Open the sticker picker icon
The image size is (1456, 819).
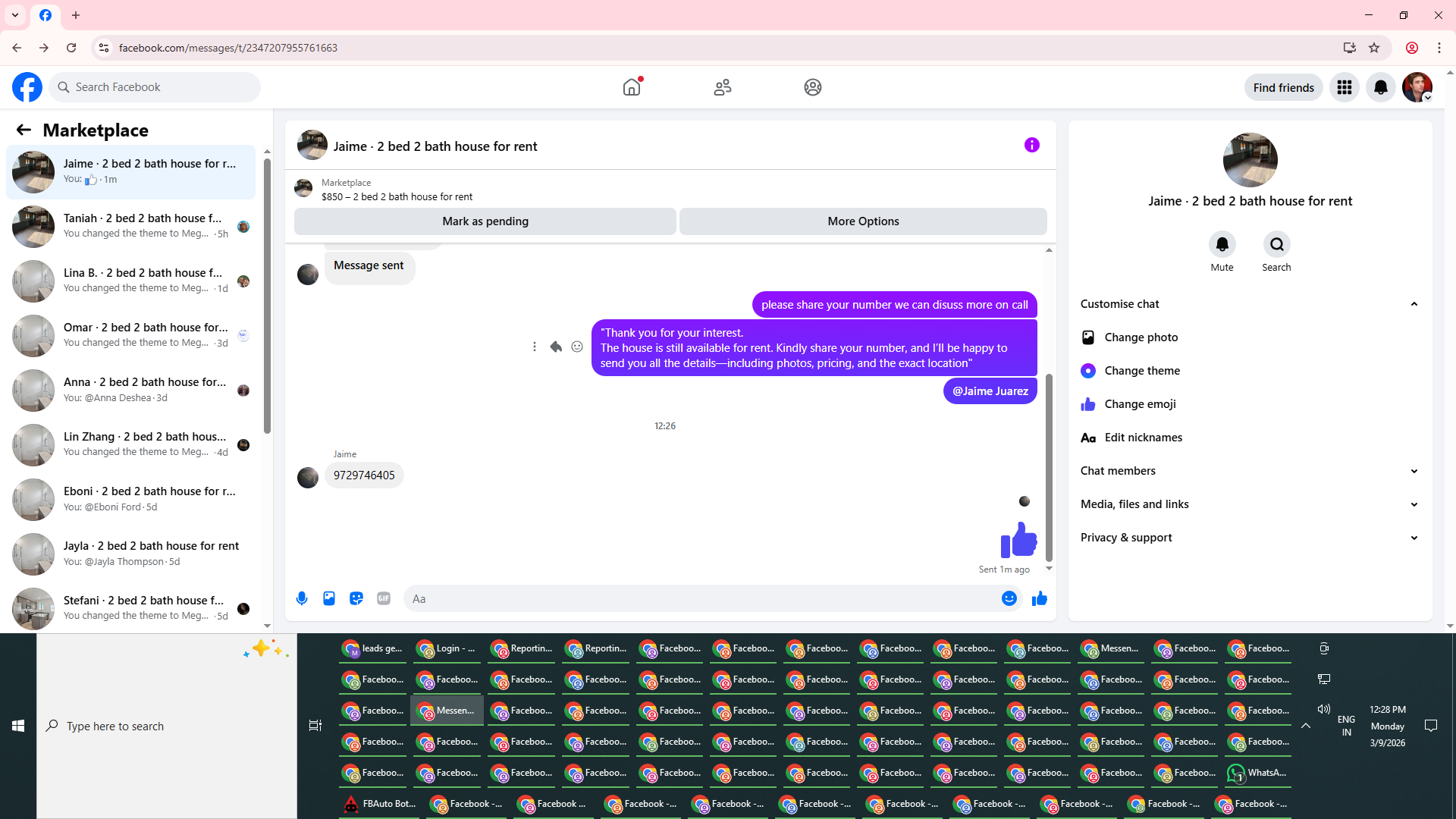(x=356, y=598)
